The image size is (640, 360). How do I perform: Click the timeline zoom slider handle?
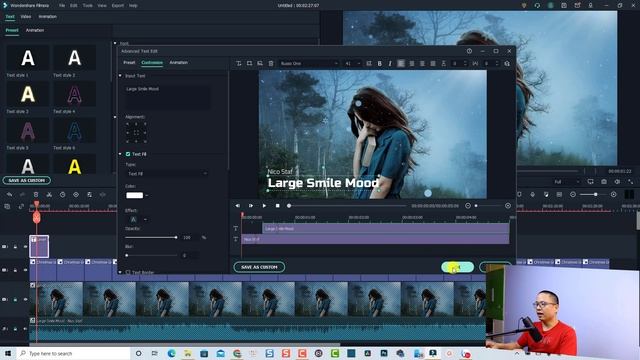click(596, 195)
